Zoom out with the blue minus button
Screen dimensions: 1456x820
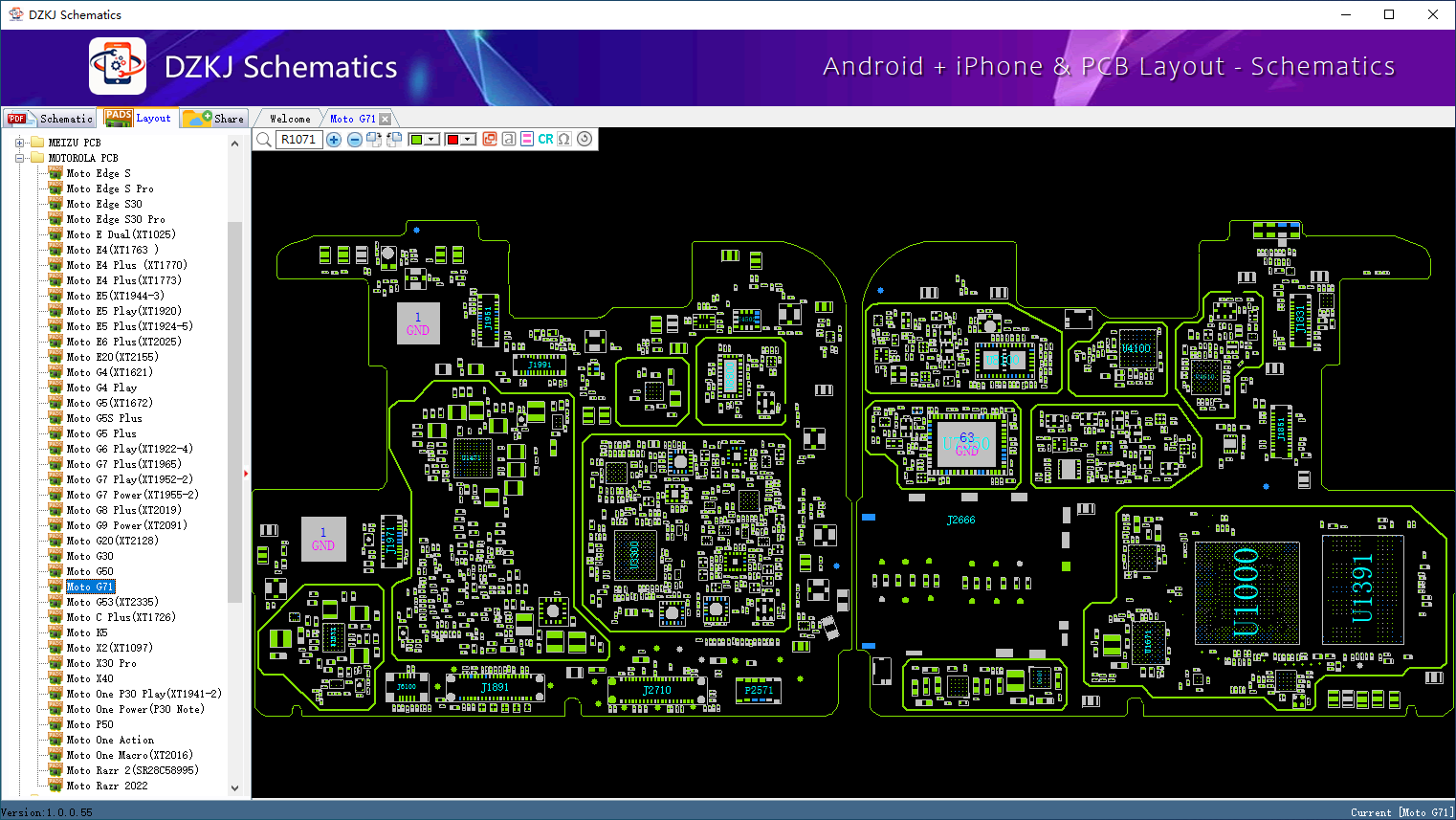[354, 140]
